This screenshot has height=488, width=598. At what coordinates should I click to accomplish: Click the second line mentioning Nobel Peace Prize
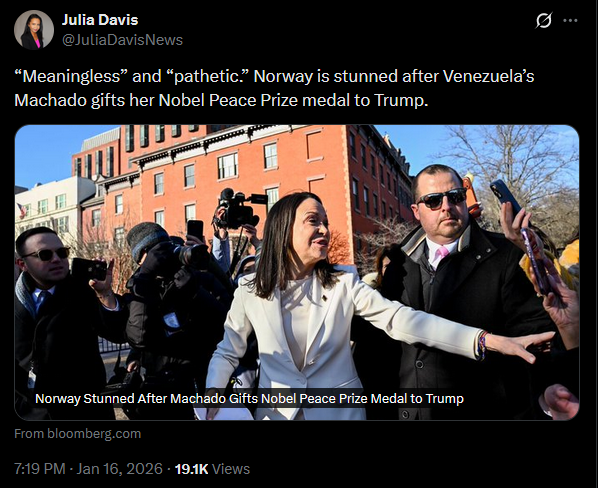(x=221, y=100)
